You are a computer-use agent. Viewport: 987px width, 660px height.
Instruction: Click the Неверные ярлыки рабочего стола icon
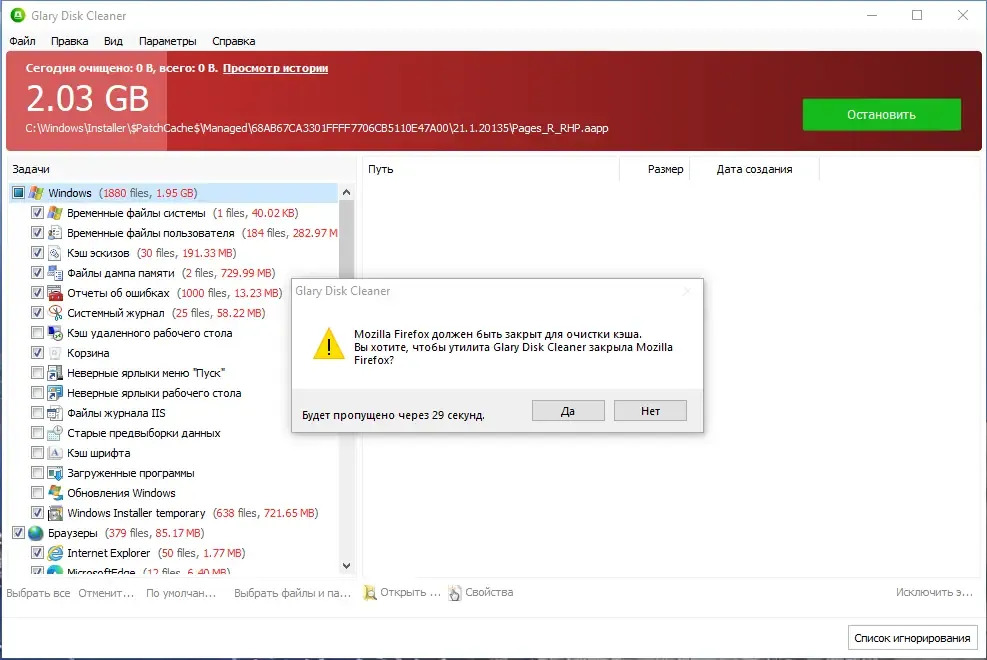(x=55, y=393)
